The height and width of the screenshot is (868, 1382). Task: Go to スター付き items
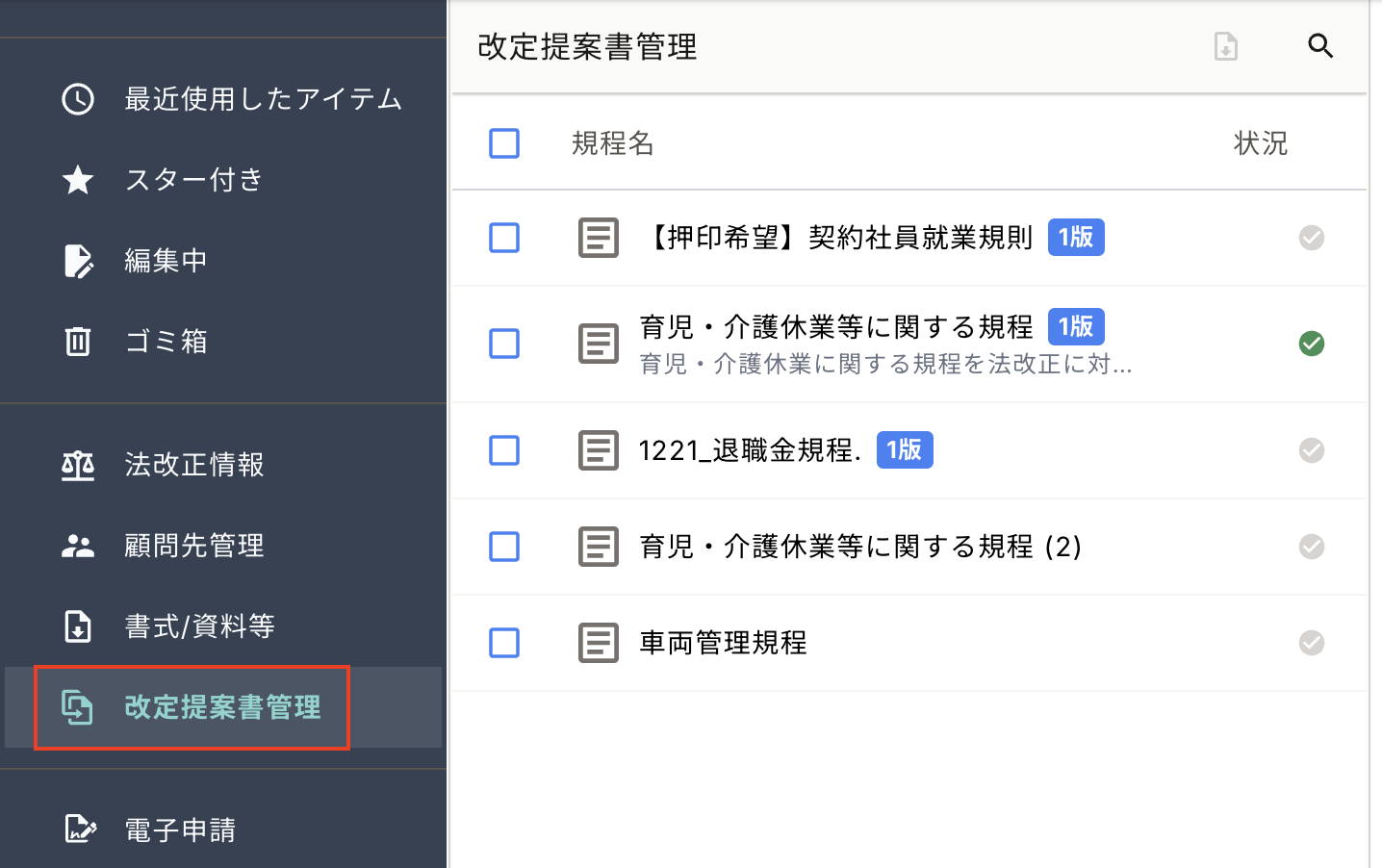(x=193, y=180)
